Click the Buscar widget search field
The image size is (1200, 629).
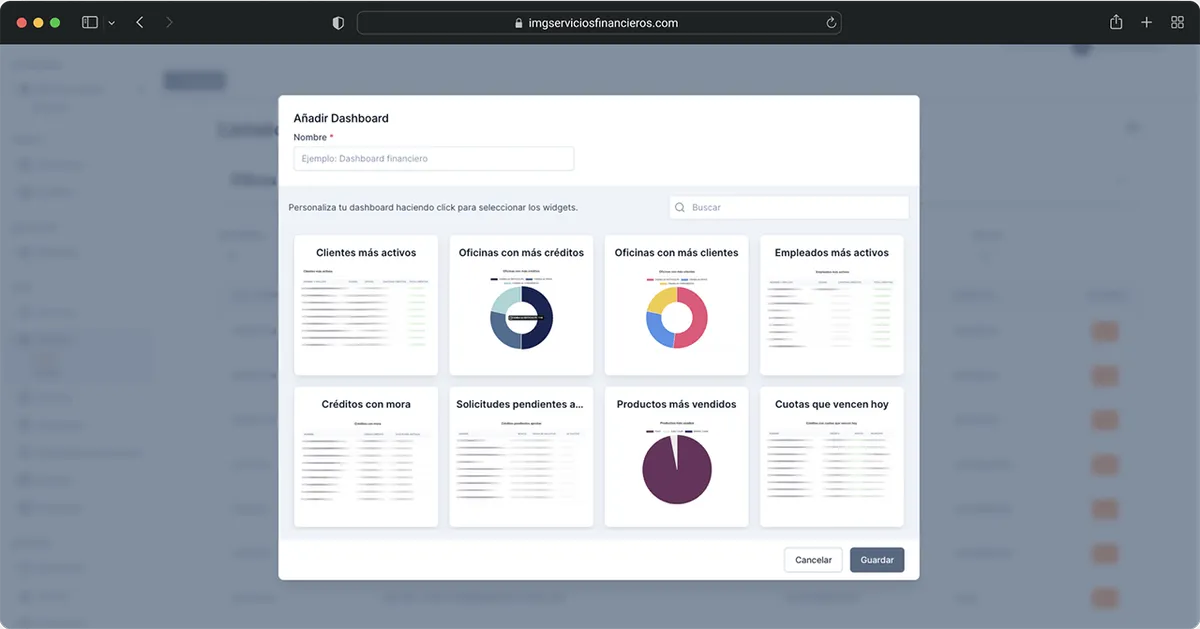(789, 207)
